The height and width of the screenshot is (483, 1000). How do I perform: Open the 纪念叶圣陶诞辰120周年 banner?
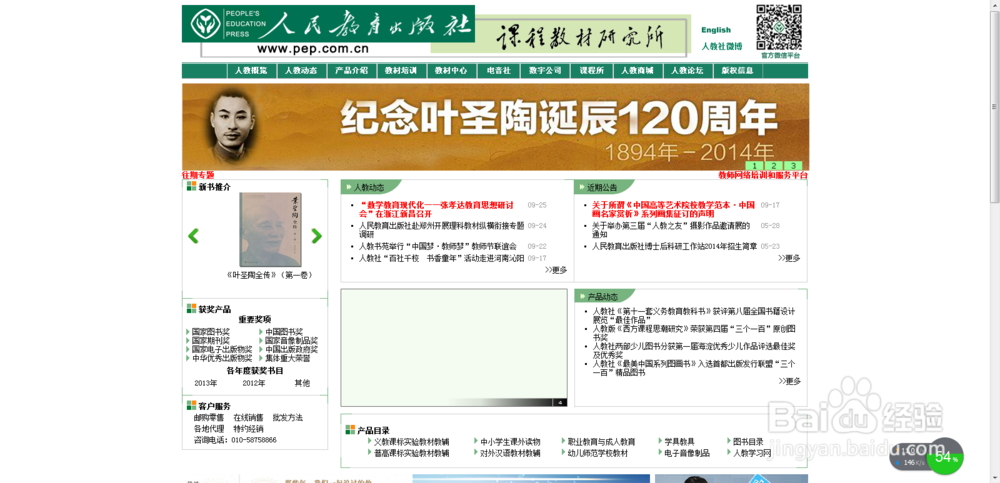point(496,126)
